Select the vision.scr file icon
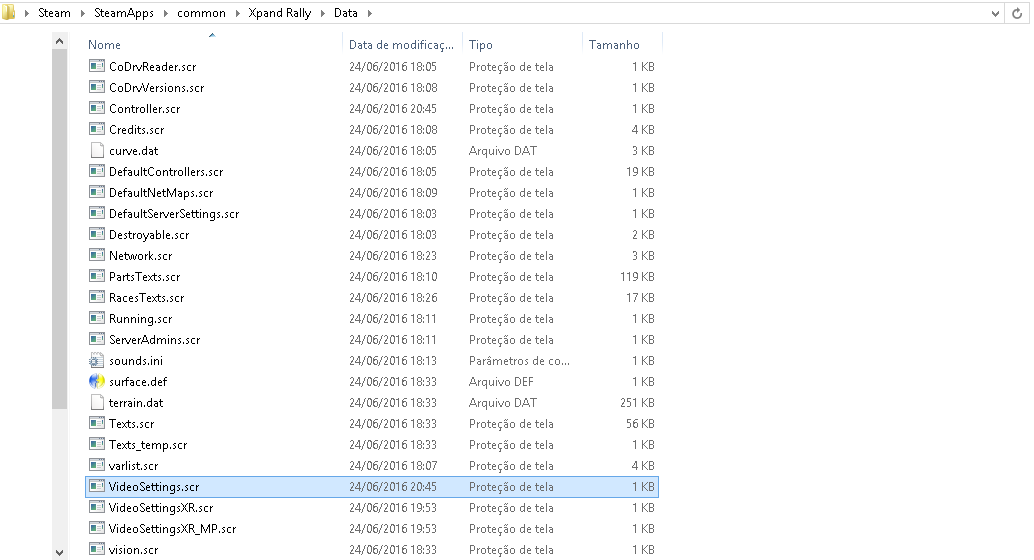This screenshot has width=1034, height=560. [97, 549]
